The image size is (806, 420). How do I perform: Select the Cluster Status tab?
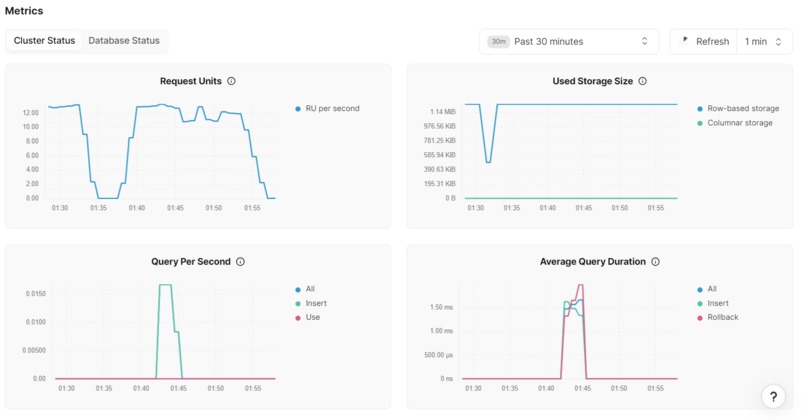(x=44, y=41)
